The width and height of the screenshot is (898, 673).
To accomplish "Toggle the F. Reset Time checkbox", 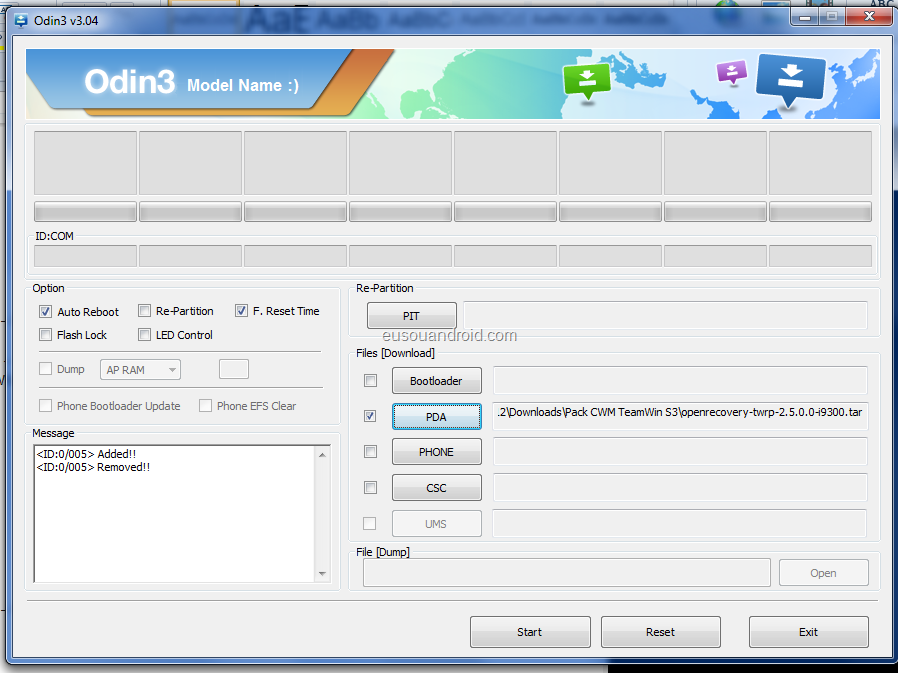I will tap(241, 311).
